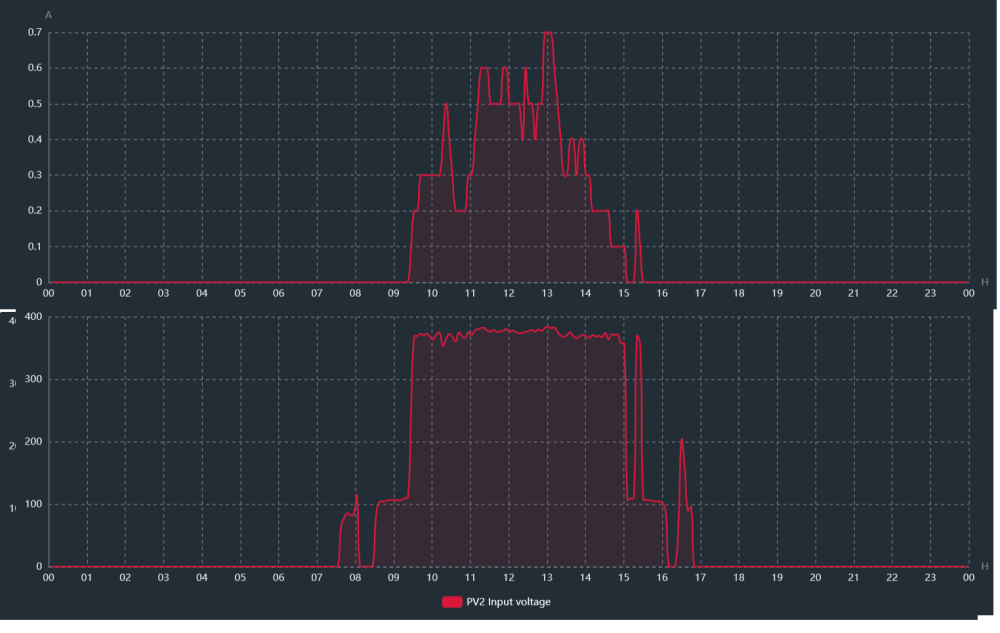Viewport: 1000px width, 633px height.
Task: Click the leftmost 00 label under the voltage chart
Action: (48, 578)
